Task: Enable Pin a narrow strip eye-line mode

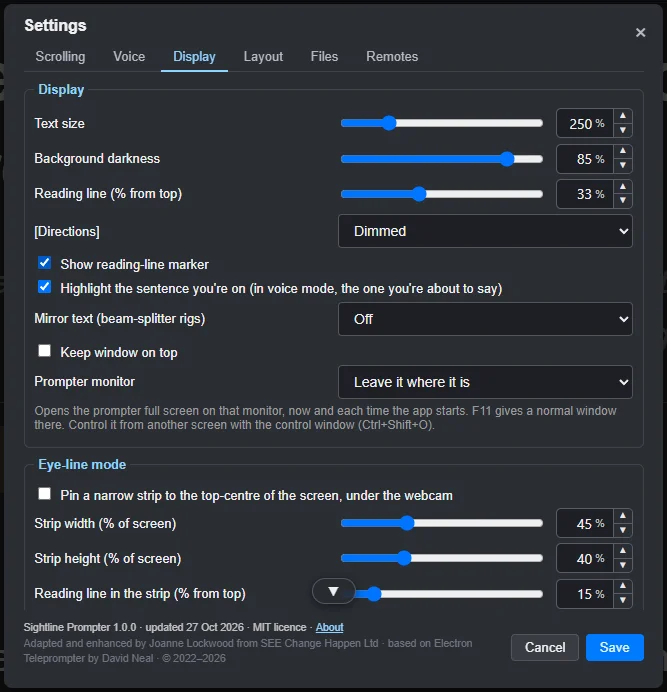Action: click(x=45, y=494)
